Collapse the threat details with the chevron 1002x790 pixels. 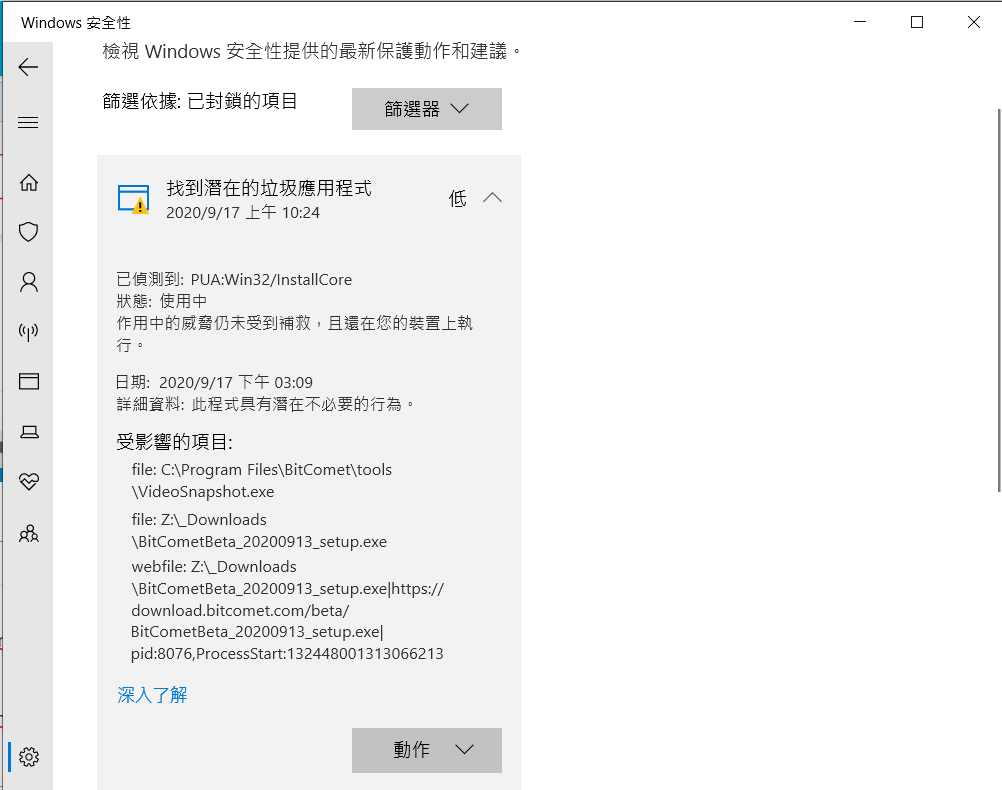point(492,198)
